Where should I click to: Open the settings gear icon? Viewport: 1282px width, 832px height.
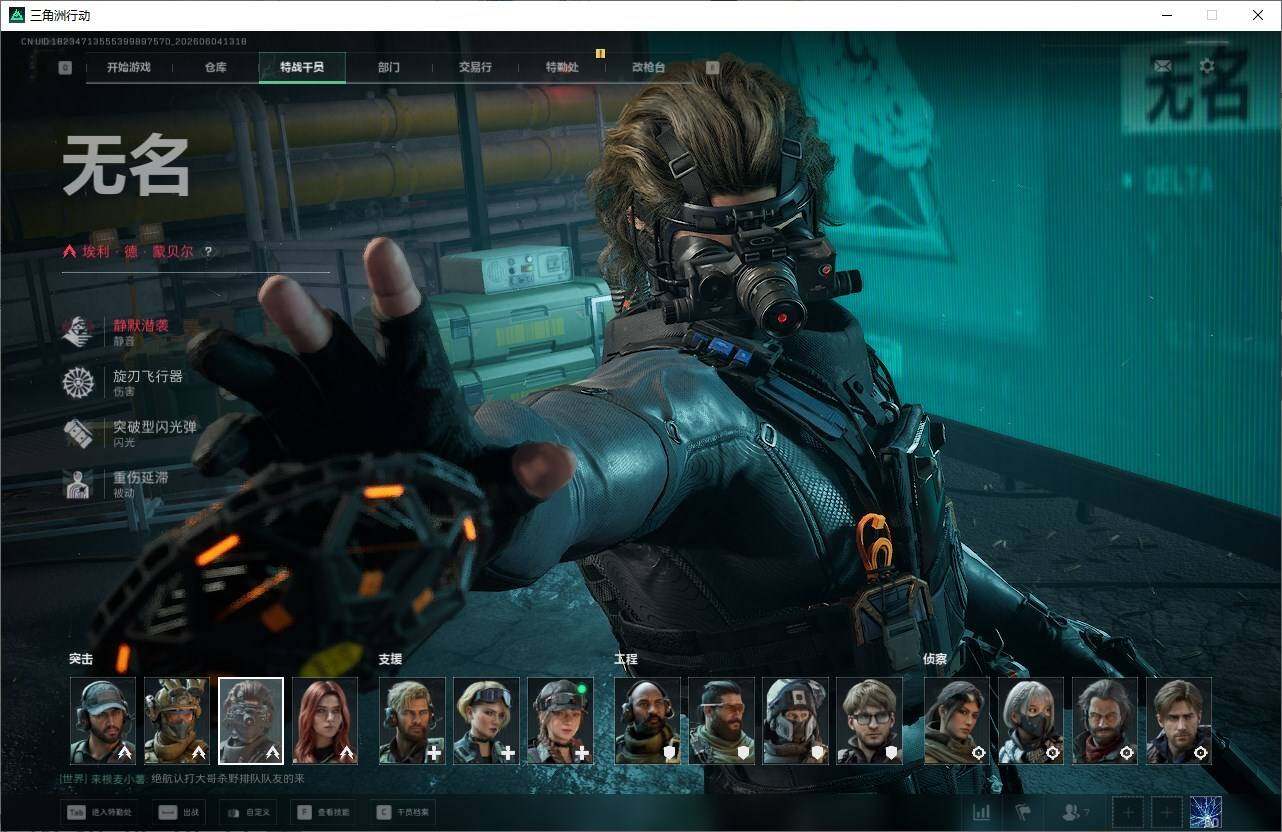pyautogui.click(x=1207, y=66)
